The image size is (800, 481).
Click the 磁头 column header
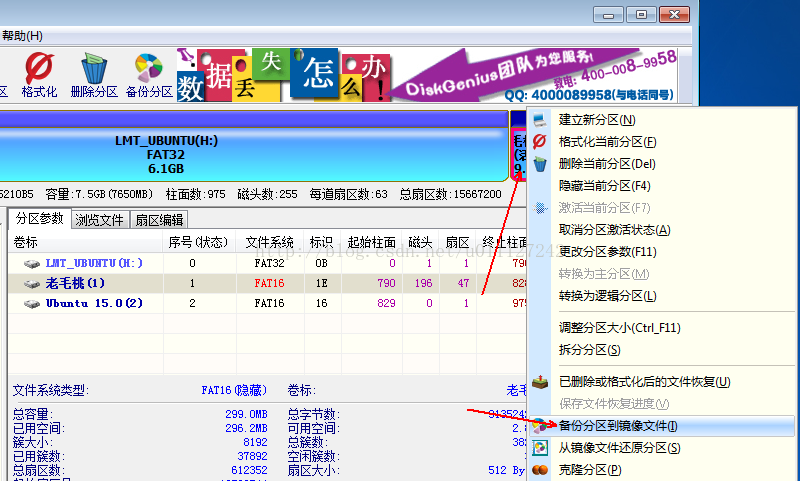(x=420, y=242)
